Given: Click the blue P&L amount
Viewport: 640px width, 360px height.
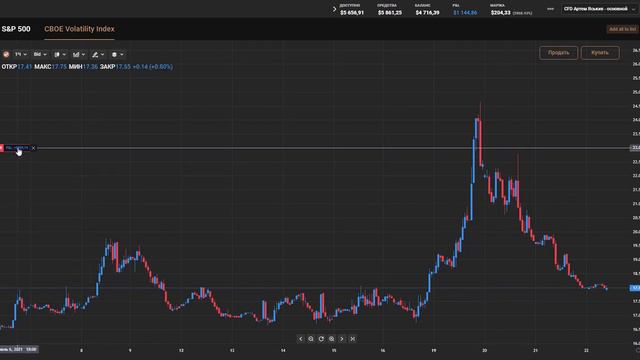Looking at the screenshot, I should (465, 13).
